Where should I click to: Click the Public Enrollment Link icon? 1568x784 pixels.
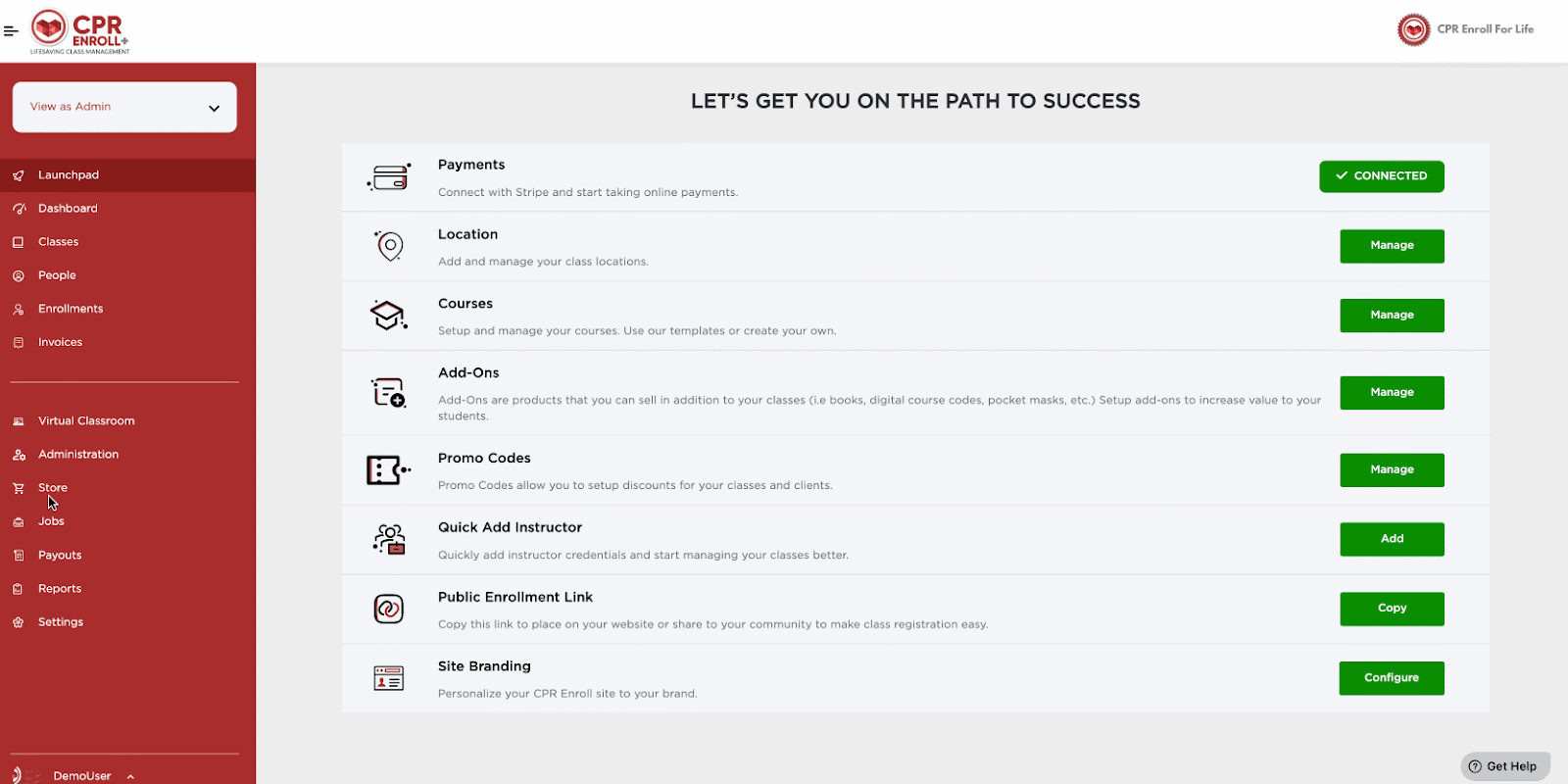389,609
